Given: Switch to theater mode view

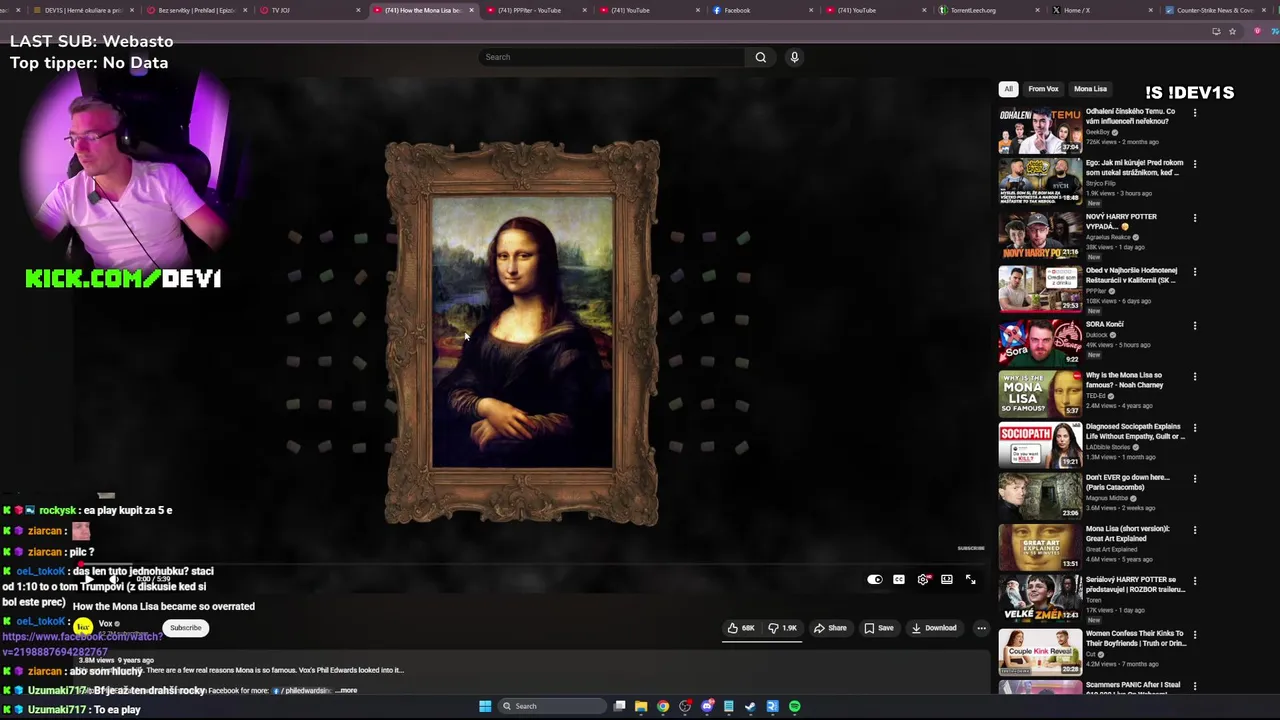Looking at the screenshot, I should pyautogui.click(x=947, y=579).
